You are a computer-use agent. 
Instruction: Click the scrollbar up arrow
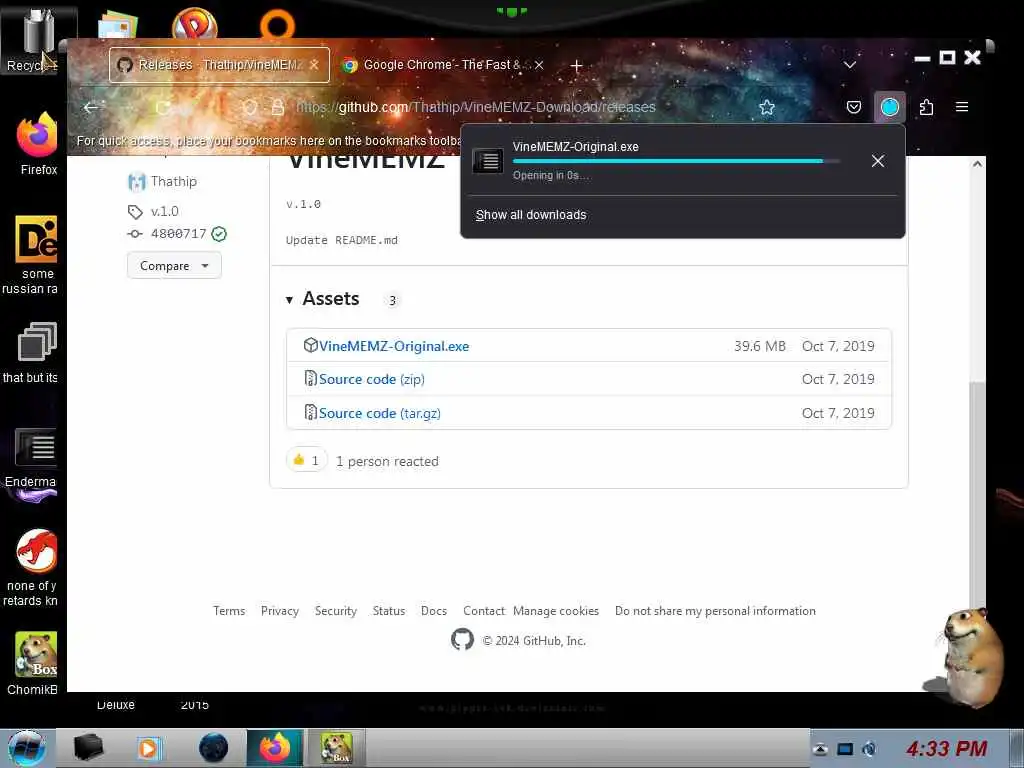977,164
